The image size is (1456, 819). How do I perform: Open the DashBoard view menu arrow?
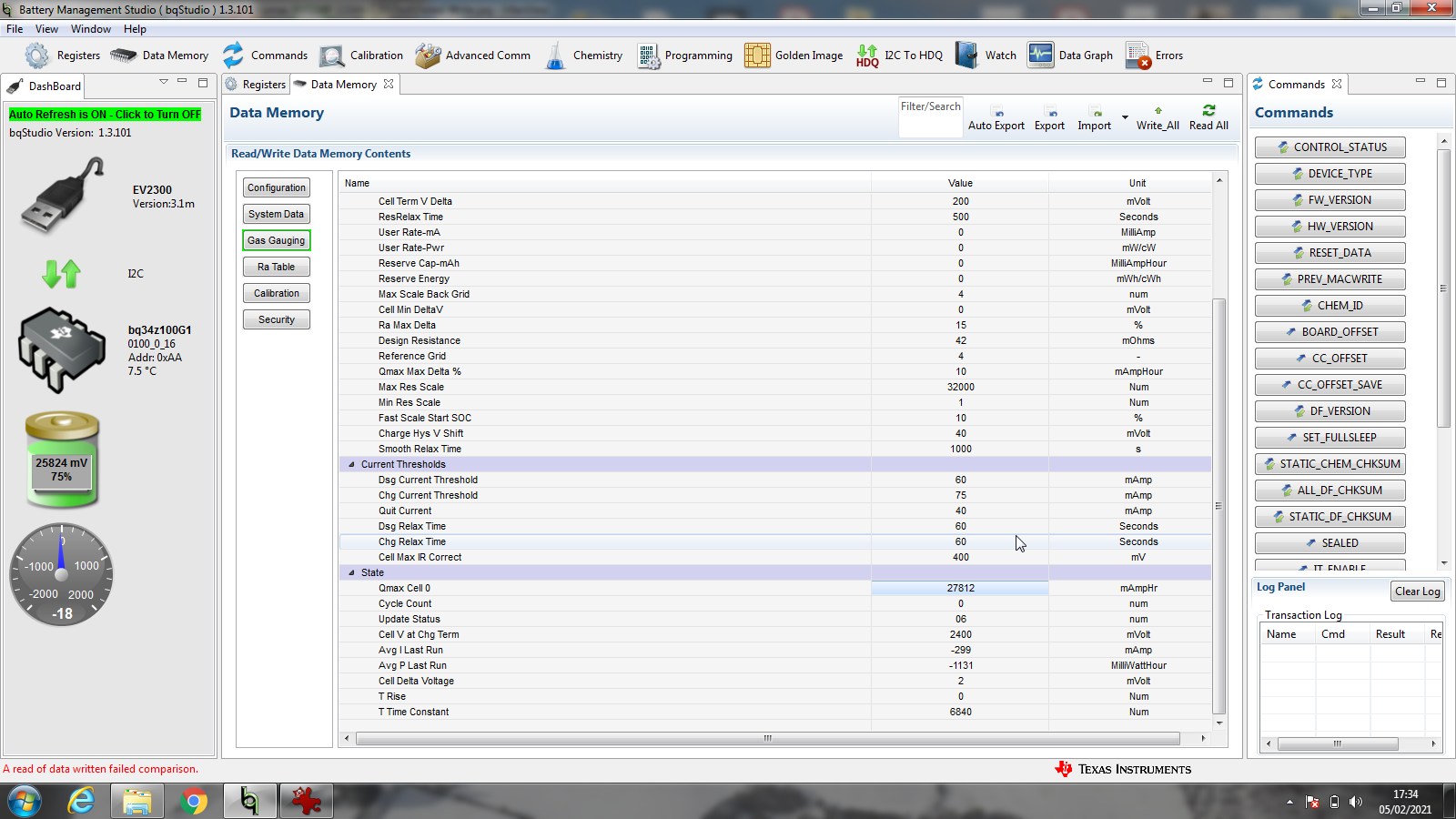coord(164,82)
